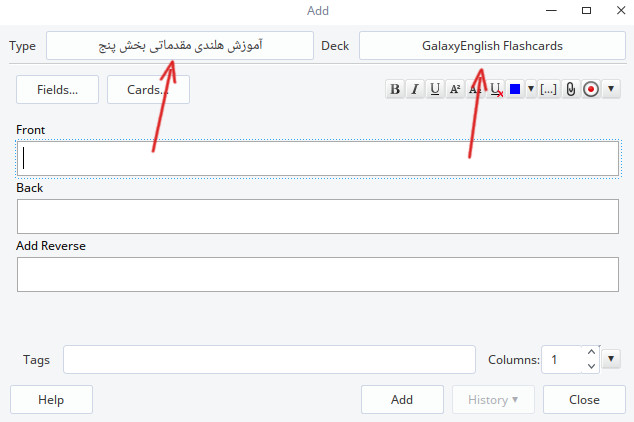Screen dimensions: 634x422
Task: Open the text color picker dropdown arrow
Action: tap(530, 89)
